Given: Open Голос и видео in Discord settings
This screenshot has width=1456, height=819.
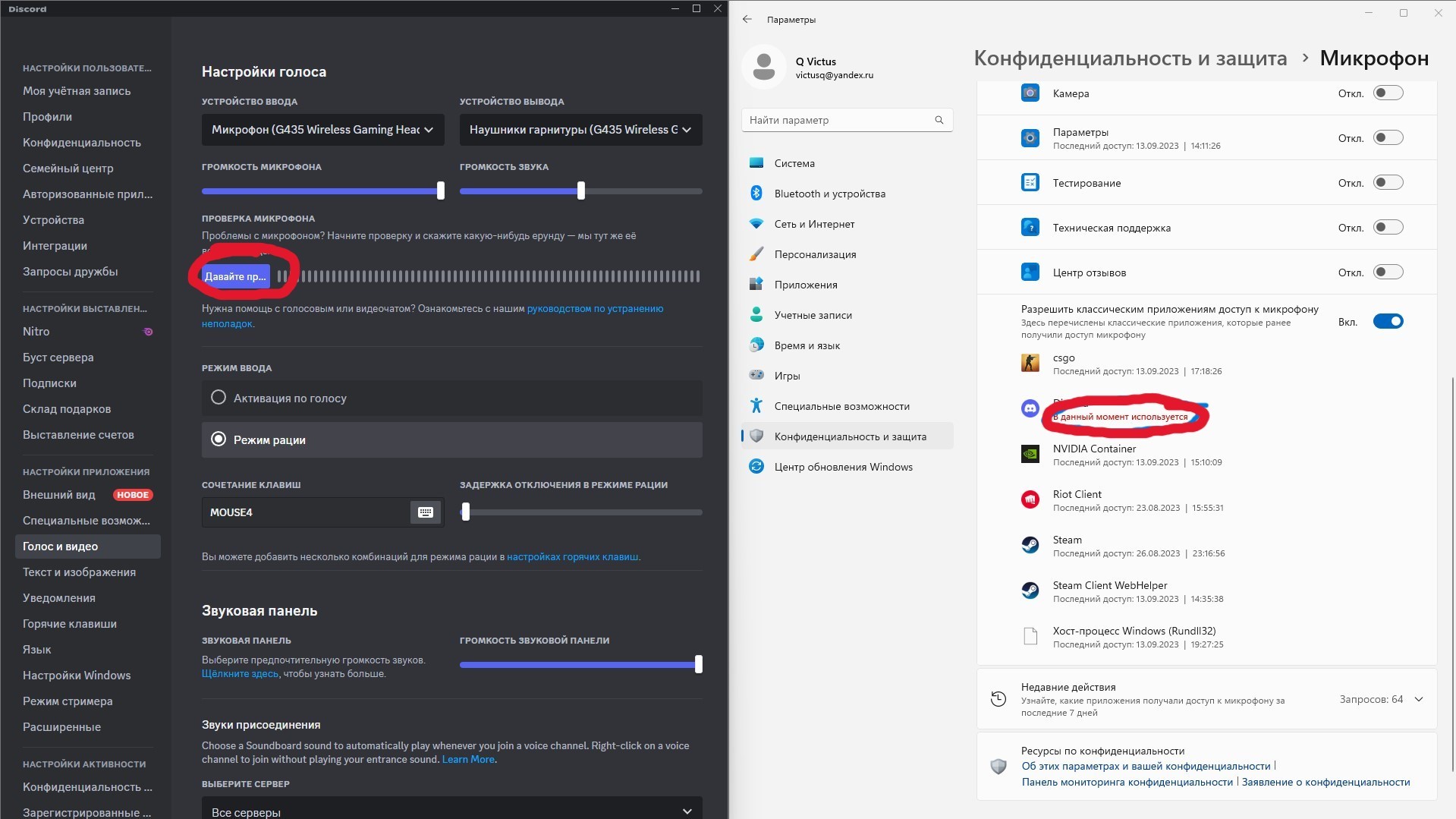Looking at the screenshot, I should 88,547.
